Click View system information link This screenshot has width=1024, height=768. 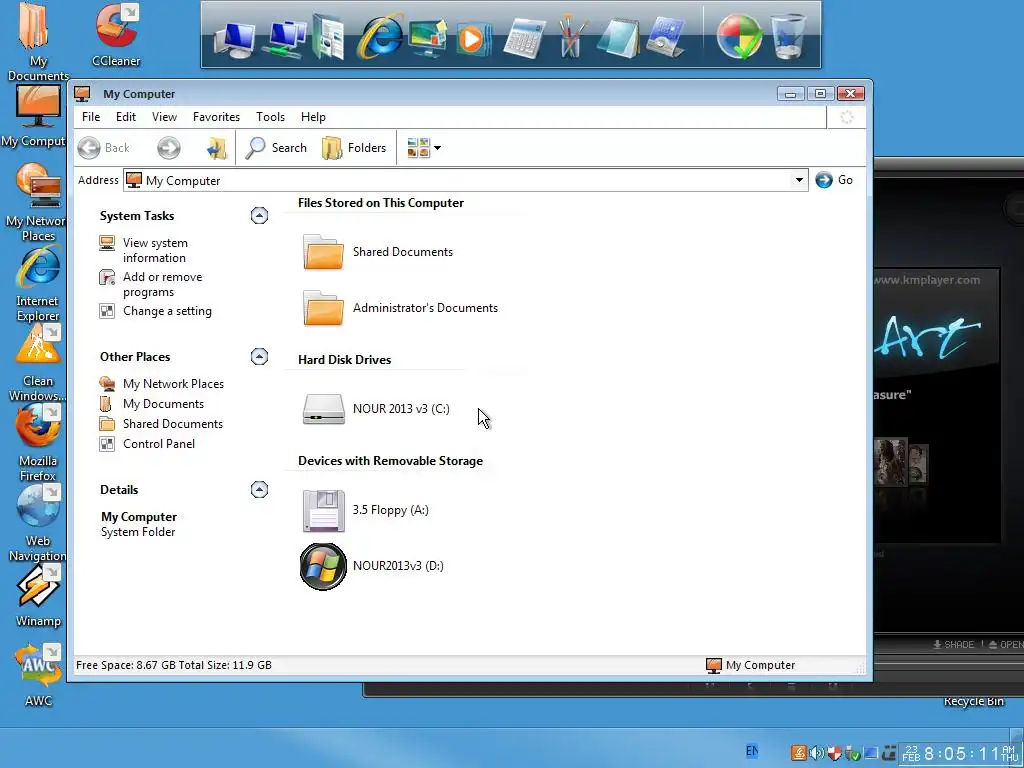(155, 250)
